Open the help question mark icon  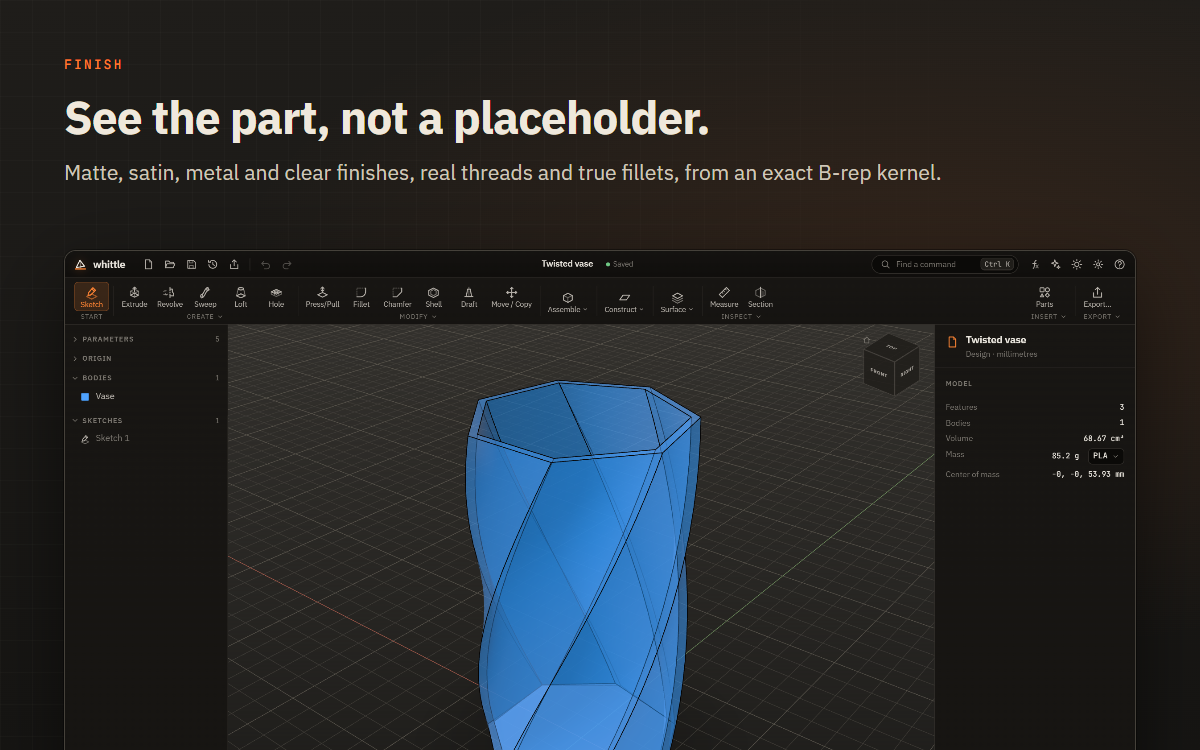(1119, 264)
